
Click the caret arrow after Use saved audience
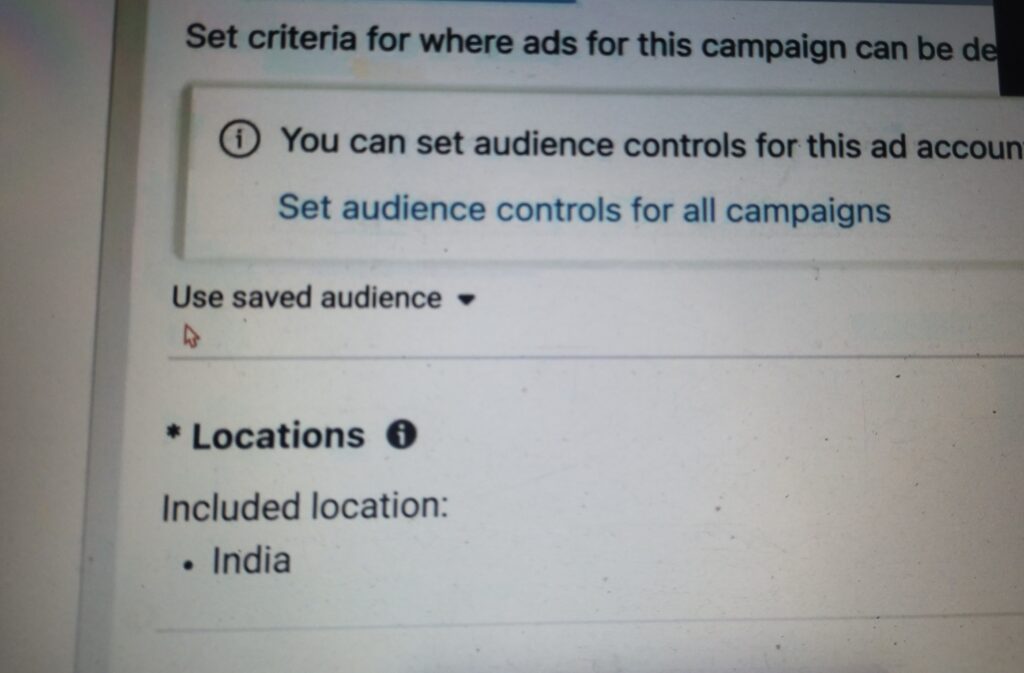(463, 299)
